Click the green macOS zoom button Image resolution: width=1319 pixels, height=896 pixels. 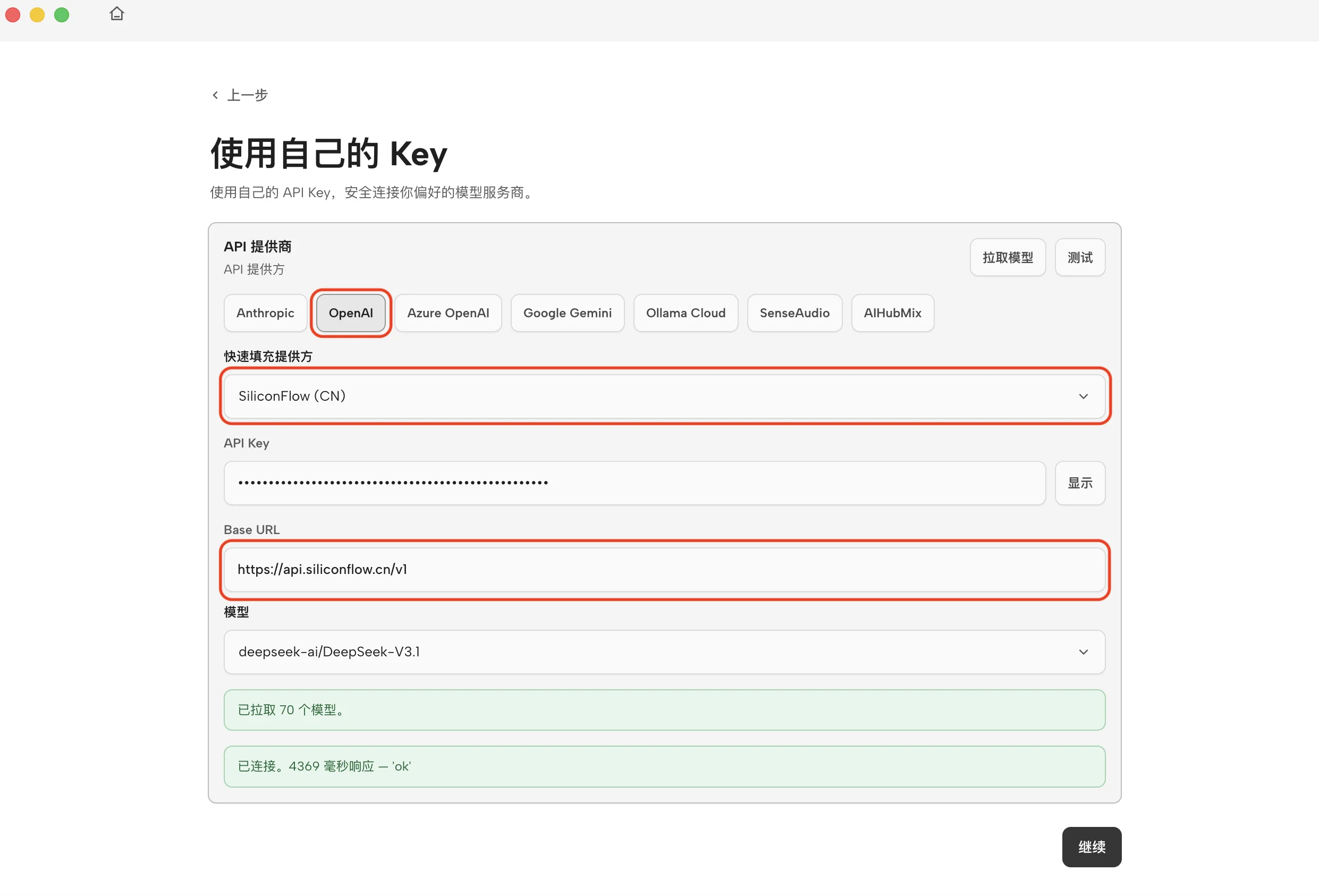point(61,15)
